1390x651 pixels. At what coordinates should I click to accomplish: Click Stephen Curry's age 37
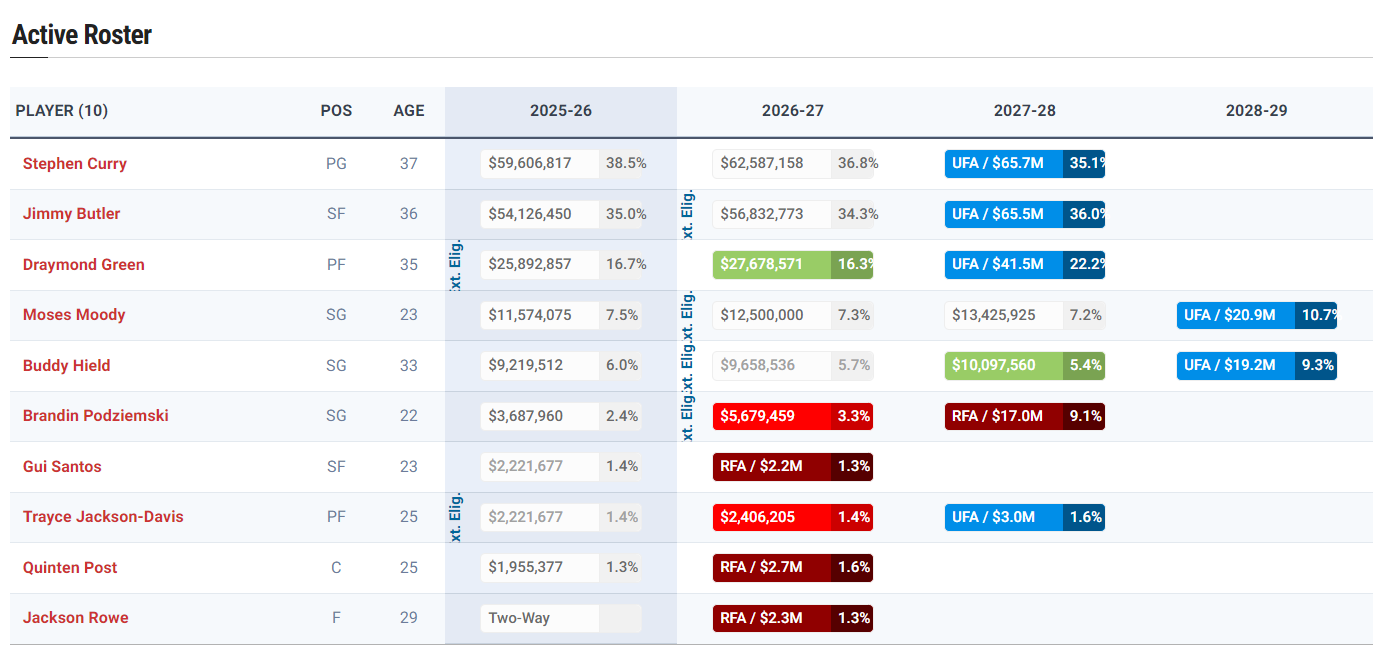pyautogui.click(x=409, y=164)
